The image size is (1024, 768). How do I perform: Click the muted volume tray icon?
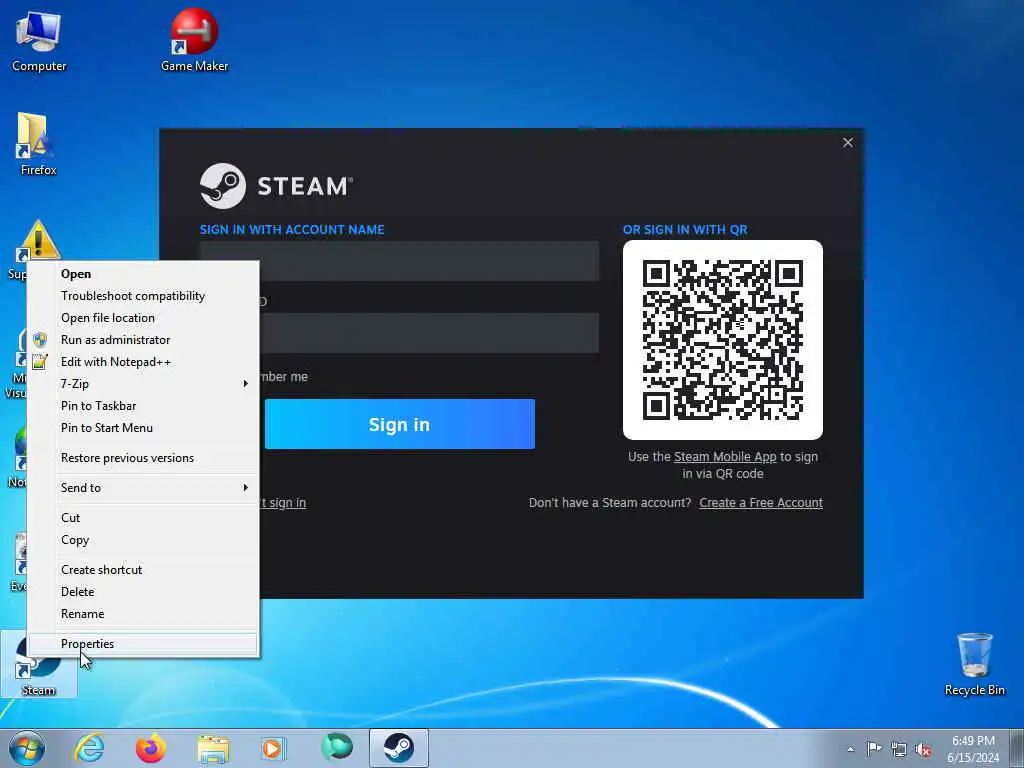[923, 749]
